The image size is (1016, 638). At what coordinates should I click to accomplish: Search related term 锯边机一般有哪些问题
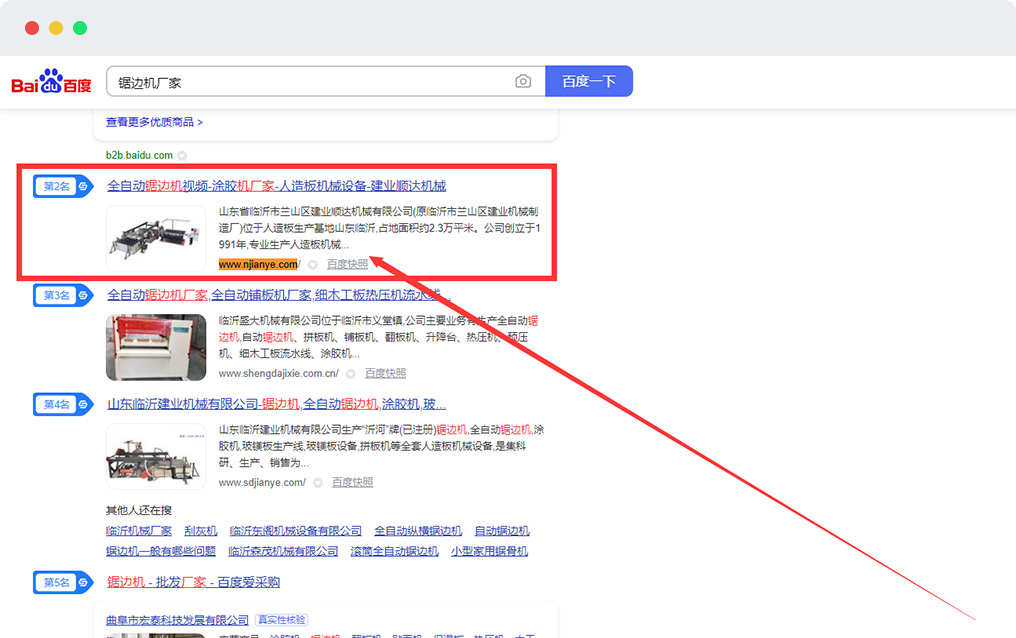161,551
